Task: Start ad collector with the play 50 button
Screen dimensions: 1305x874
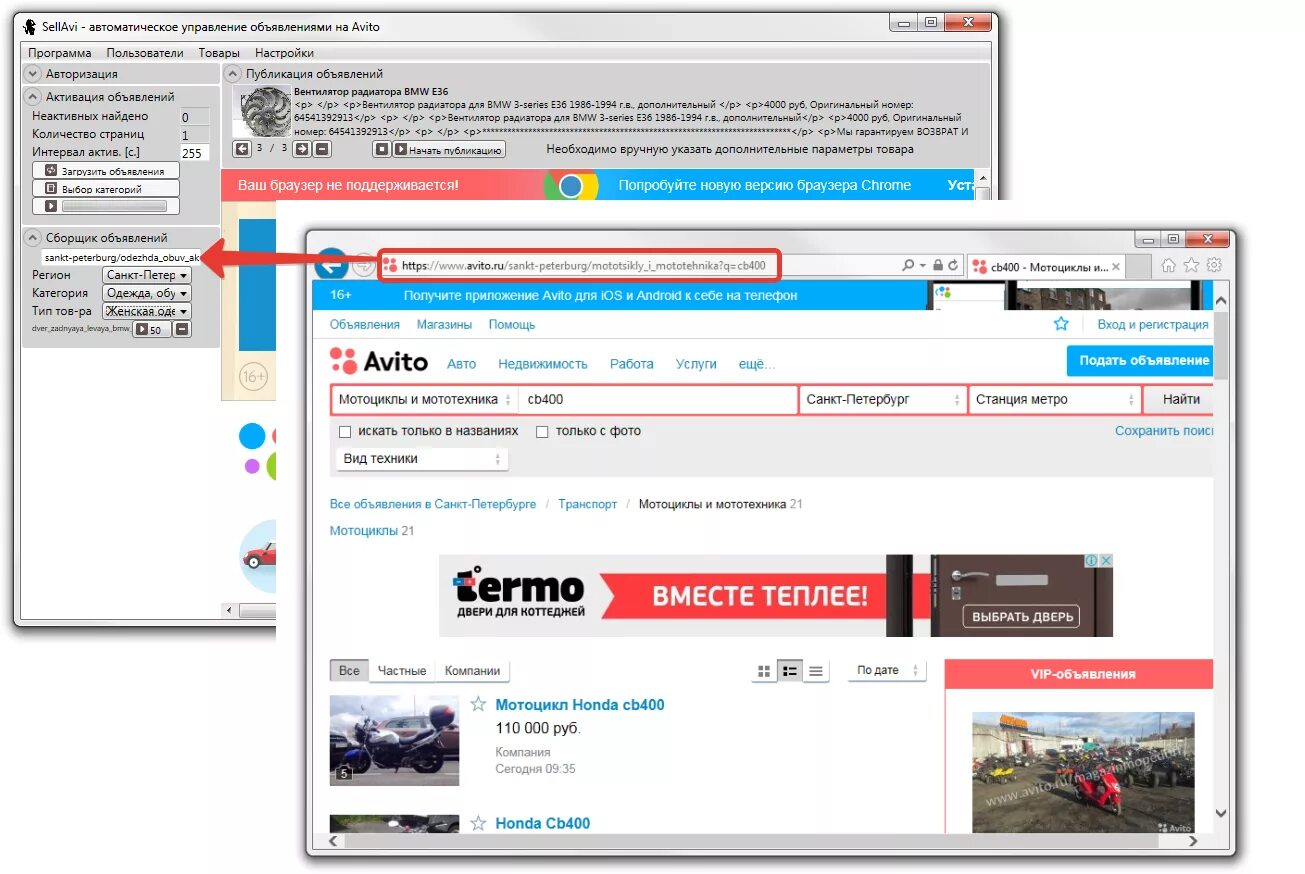Action: pyautogui.click(x=152, y=329)
